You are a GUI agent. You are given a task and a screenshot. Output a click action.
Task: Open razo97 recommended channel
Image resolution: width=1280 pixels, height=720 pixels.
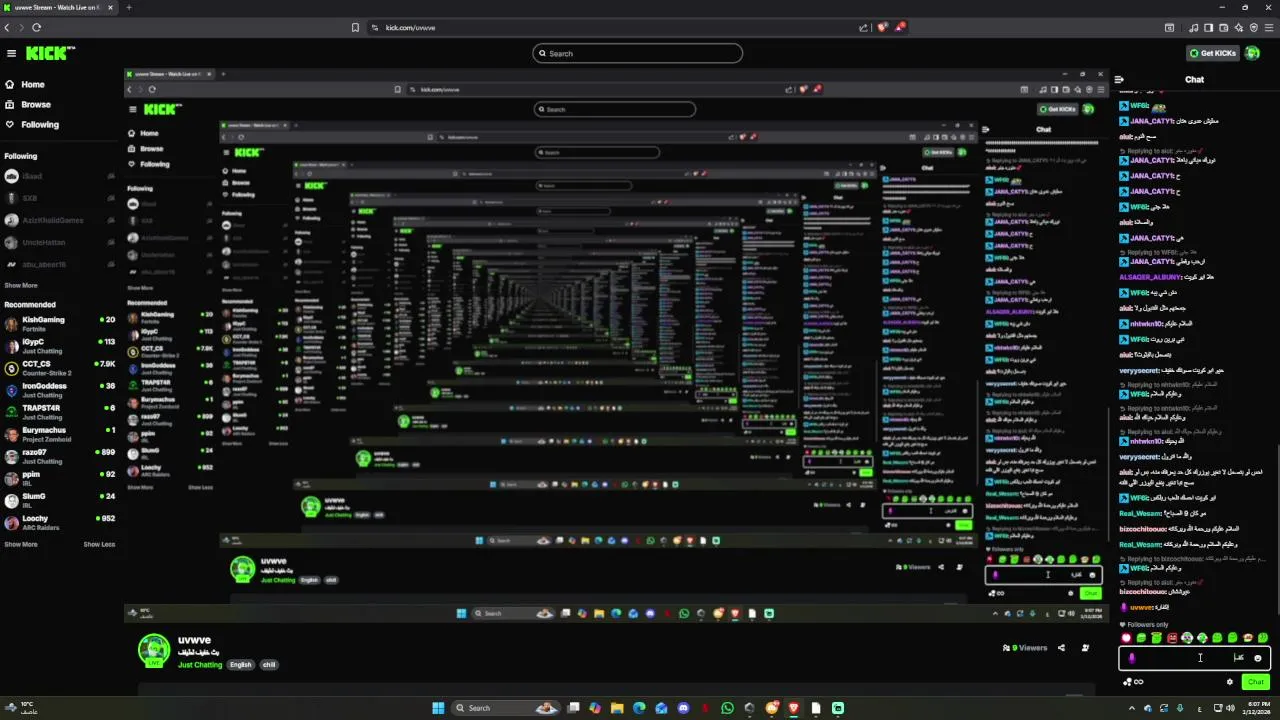[60, 456]
